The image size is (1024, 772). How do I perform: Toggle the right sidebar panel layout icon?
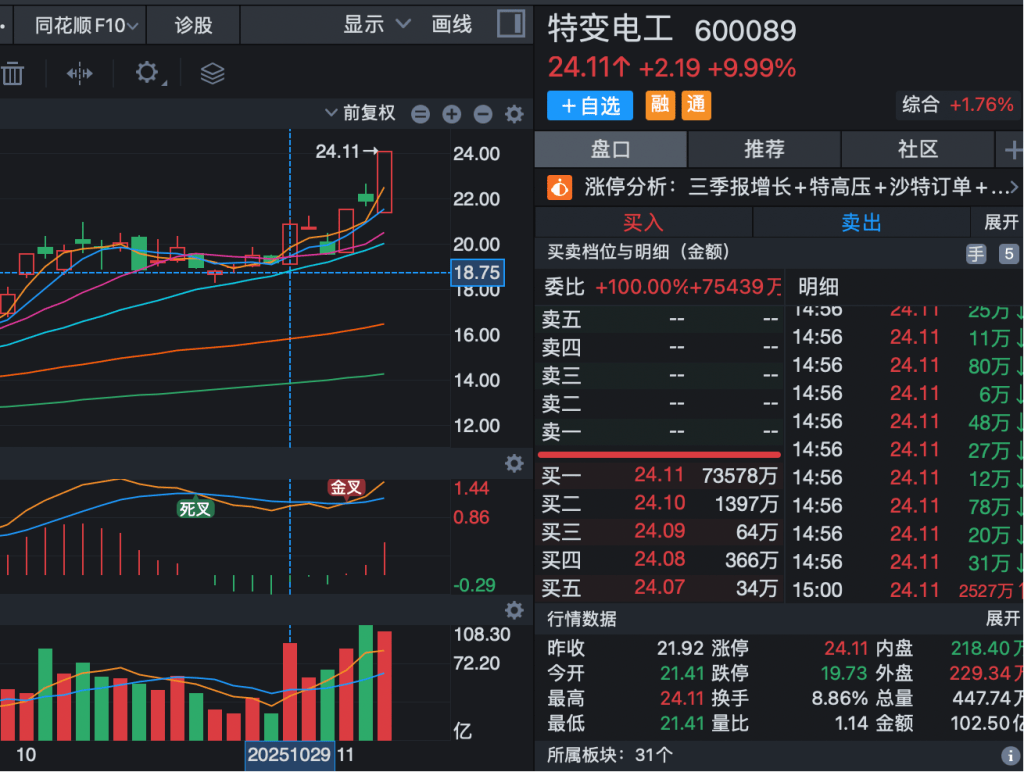tap(511, 24)
